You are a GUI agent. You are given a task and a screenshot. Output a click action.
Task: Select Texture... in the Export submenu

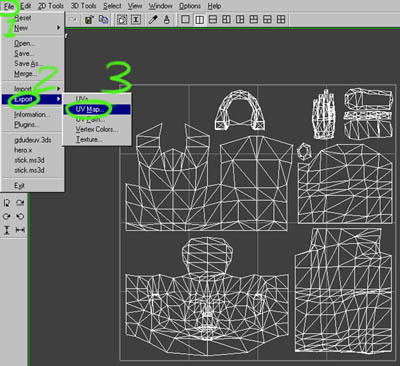[x=97, y=139]
